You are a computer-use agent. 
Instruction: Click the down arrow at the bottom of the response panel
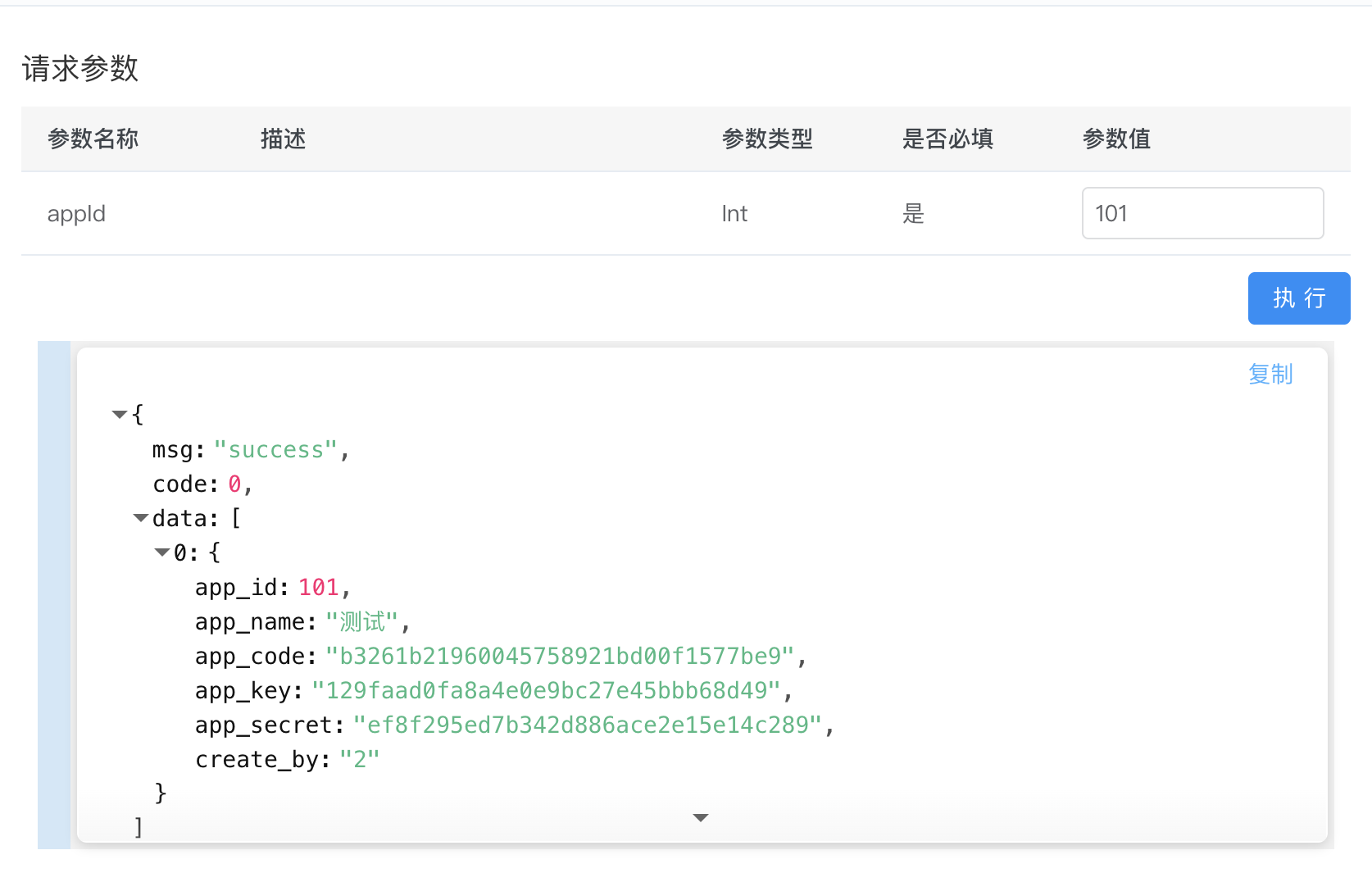point(700,817)
